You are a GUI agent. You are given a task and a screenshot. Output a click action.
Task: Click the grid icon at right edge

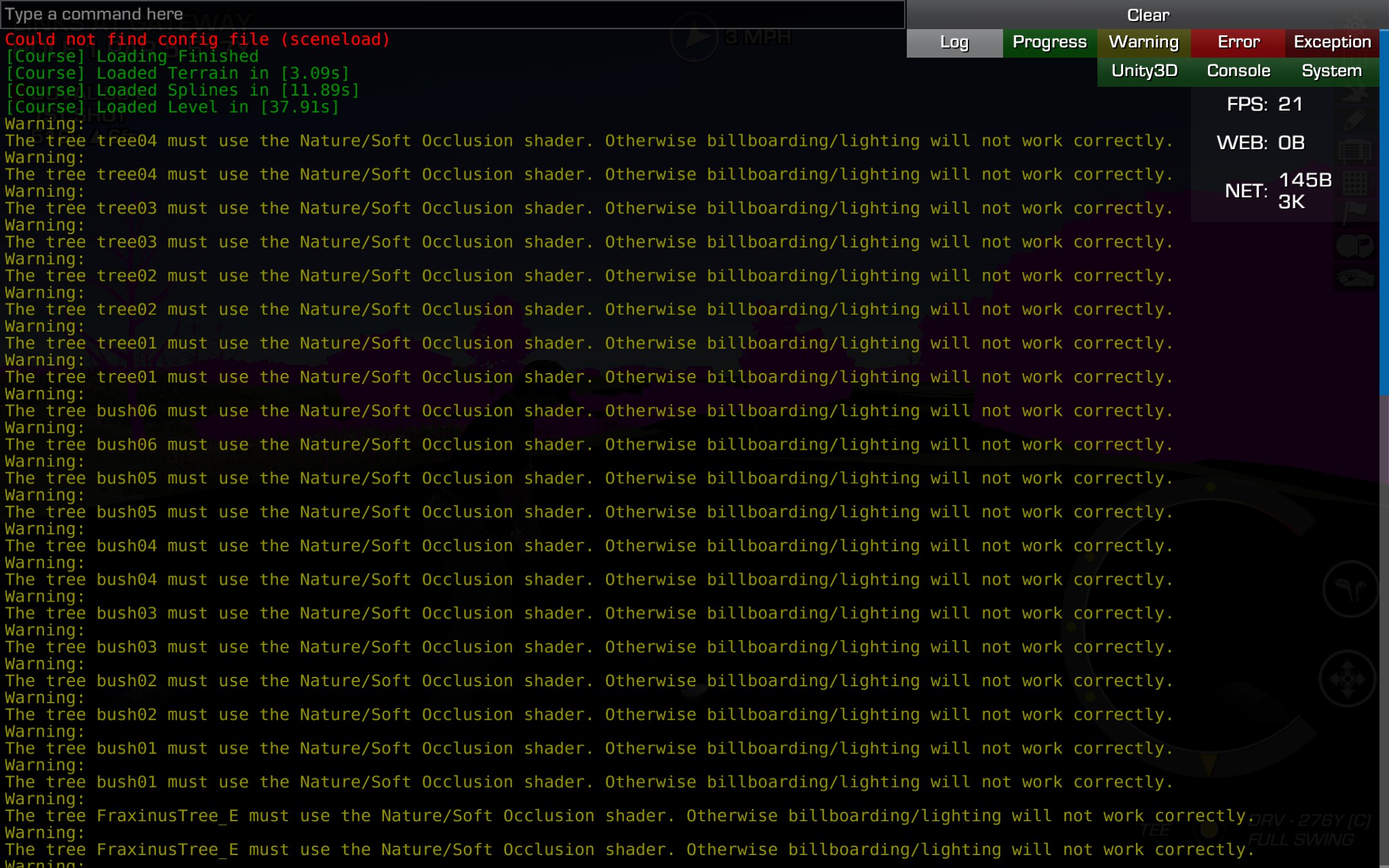1354,183
